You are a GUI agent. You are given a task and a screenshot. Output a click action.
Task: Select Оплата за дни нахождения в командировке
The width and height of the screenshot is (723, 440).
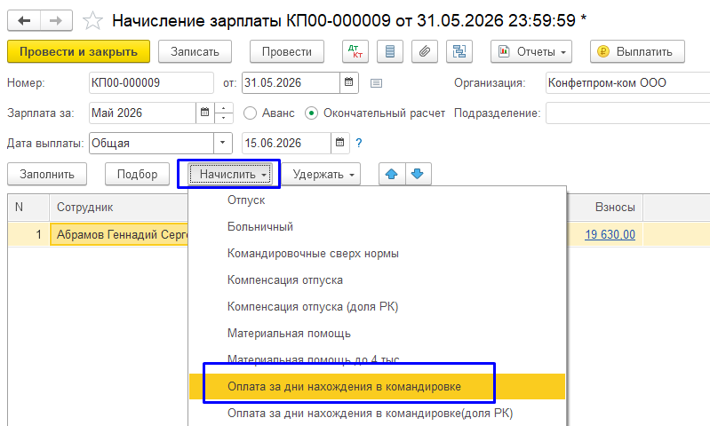coord(377,386)
